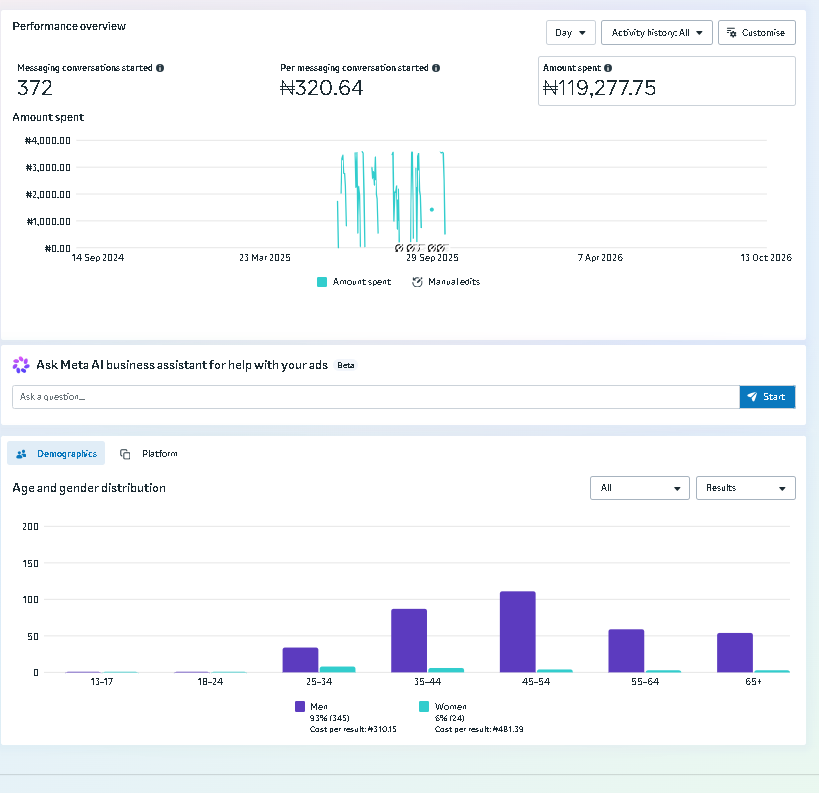This screenshot has height=793, width=819.
Task: Click the 18-24 age group label
Action: [x=210, y=682]
